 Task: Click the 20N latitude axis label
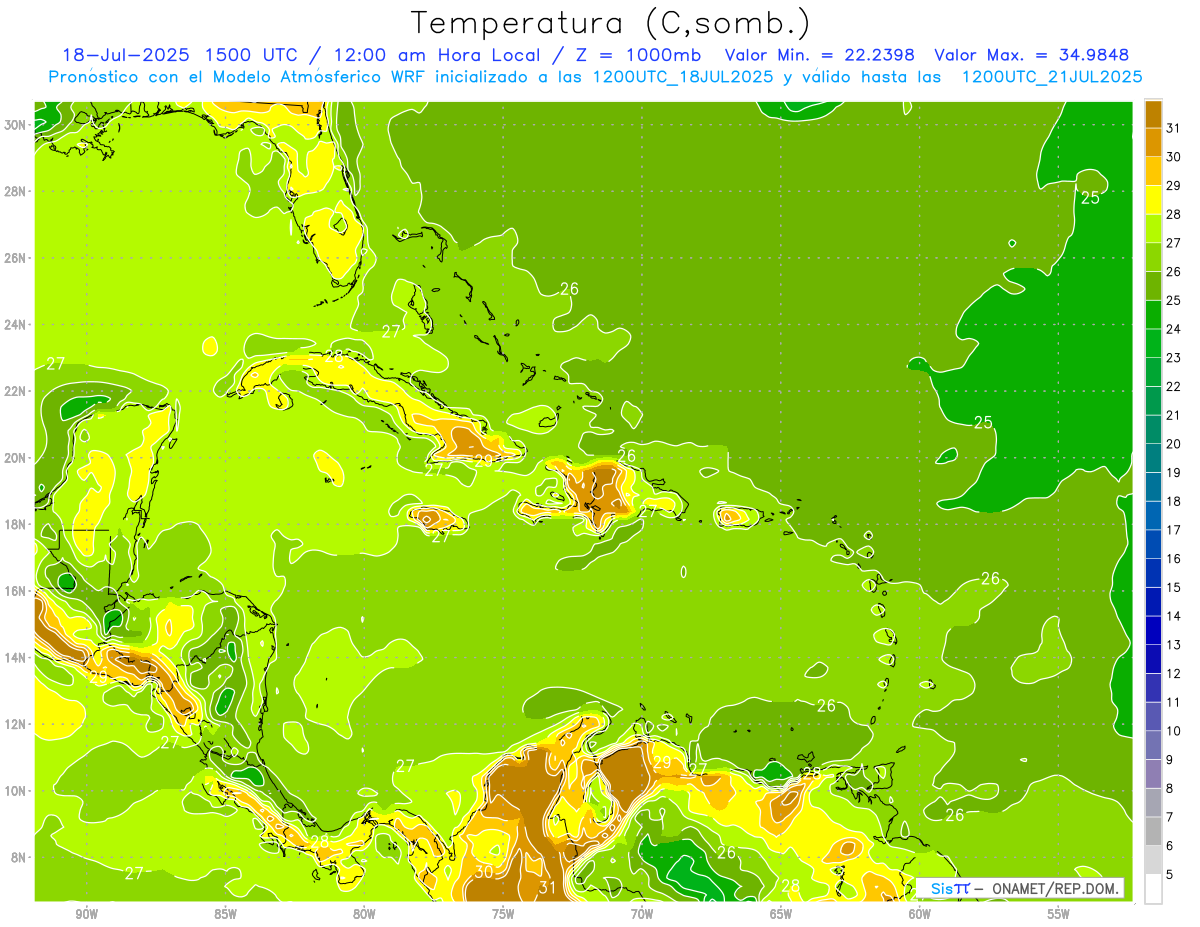point(15,457)
